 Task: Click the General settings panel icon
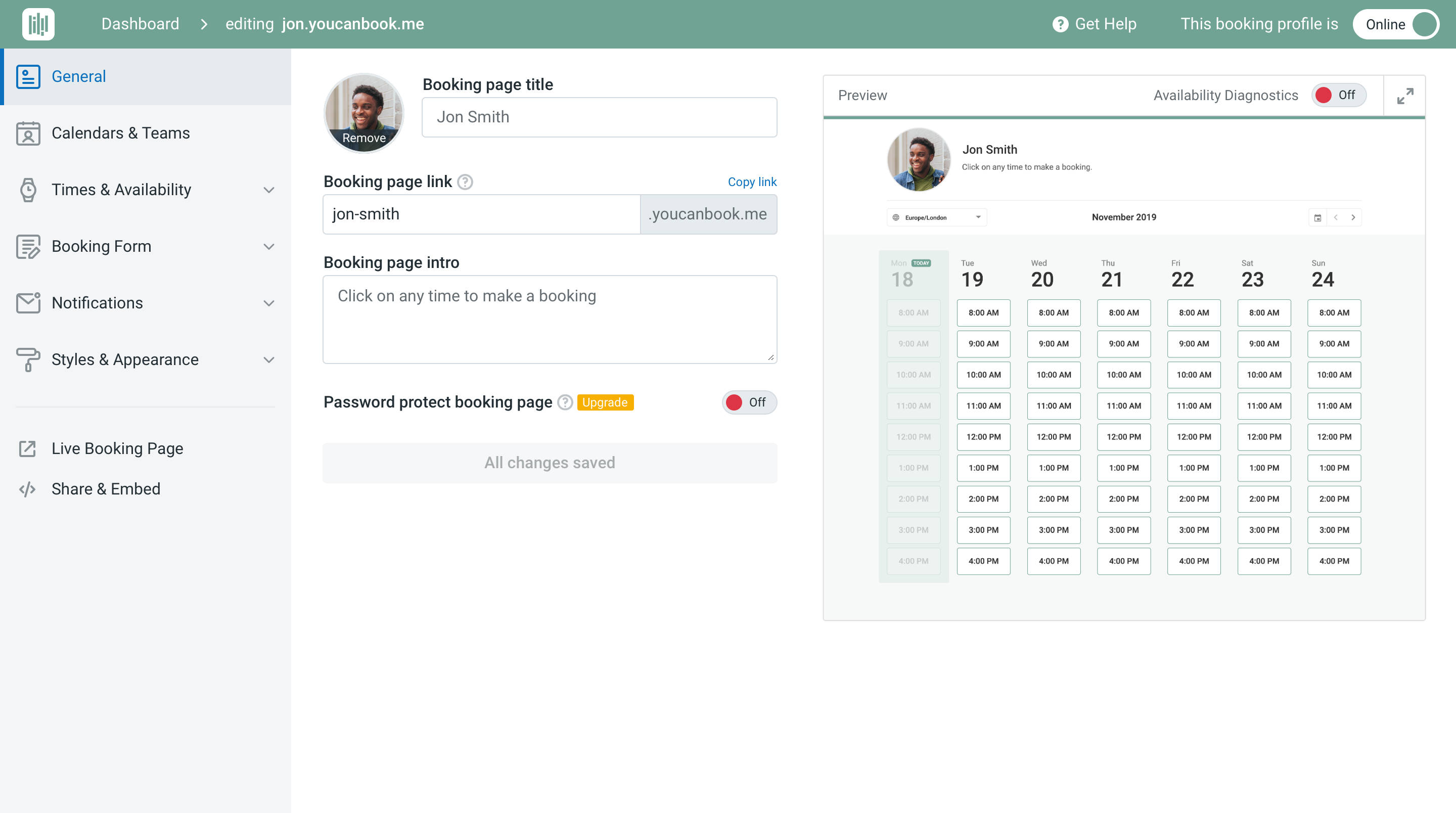coord(27,75)
